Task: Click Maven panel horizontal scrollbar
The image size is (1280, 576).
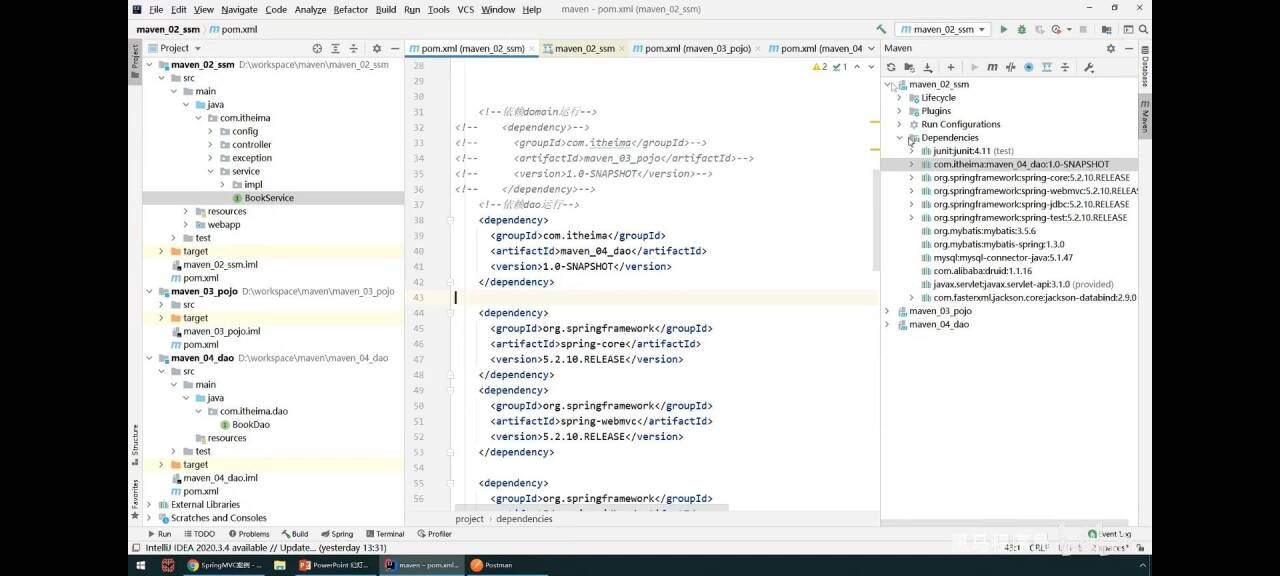Action: 1004,522
